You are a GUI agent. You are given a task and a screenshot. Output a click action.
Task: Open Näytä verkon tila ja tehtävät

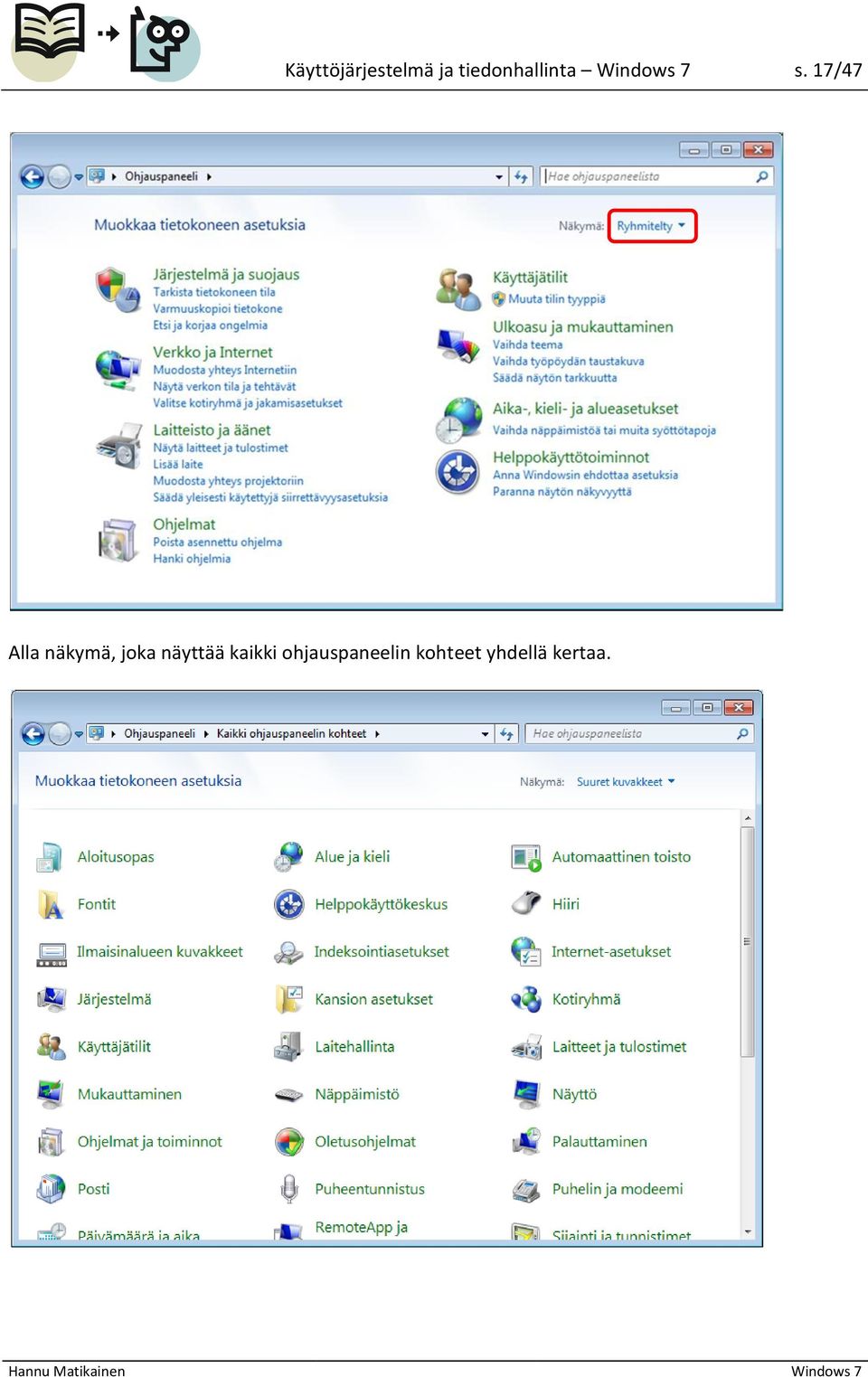coord(224,386)
